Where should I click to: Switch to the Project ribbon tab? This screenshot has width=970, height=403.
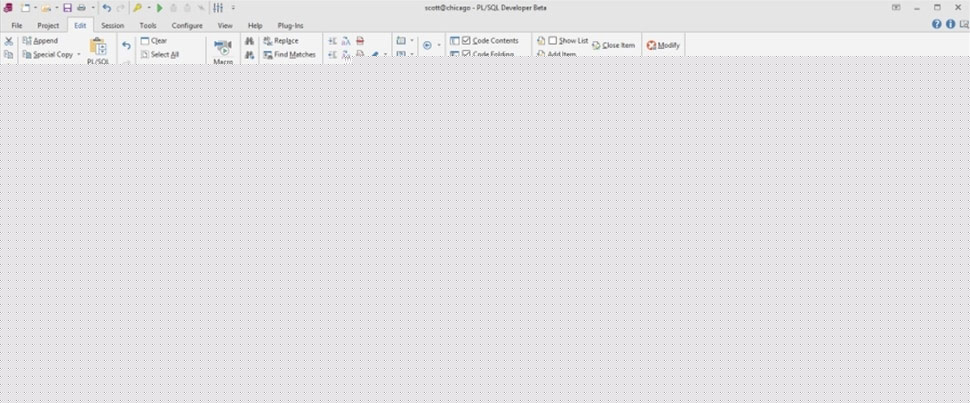(x=48, y=26)
